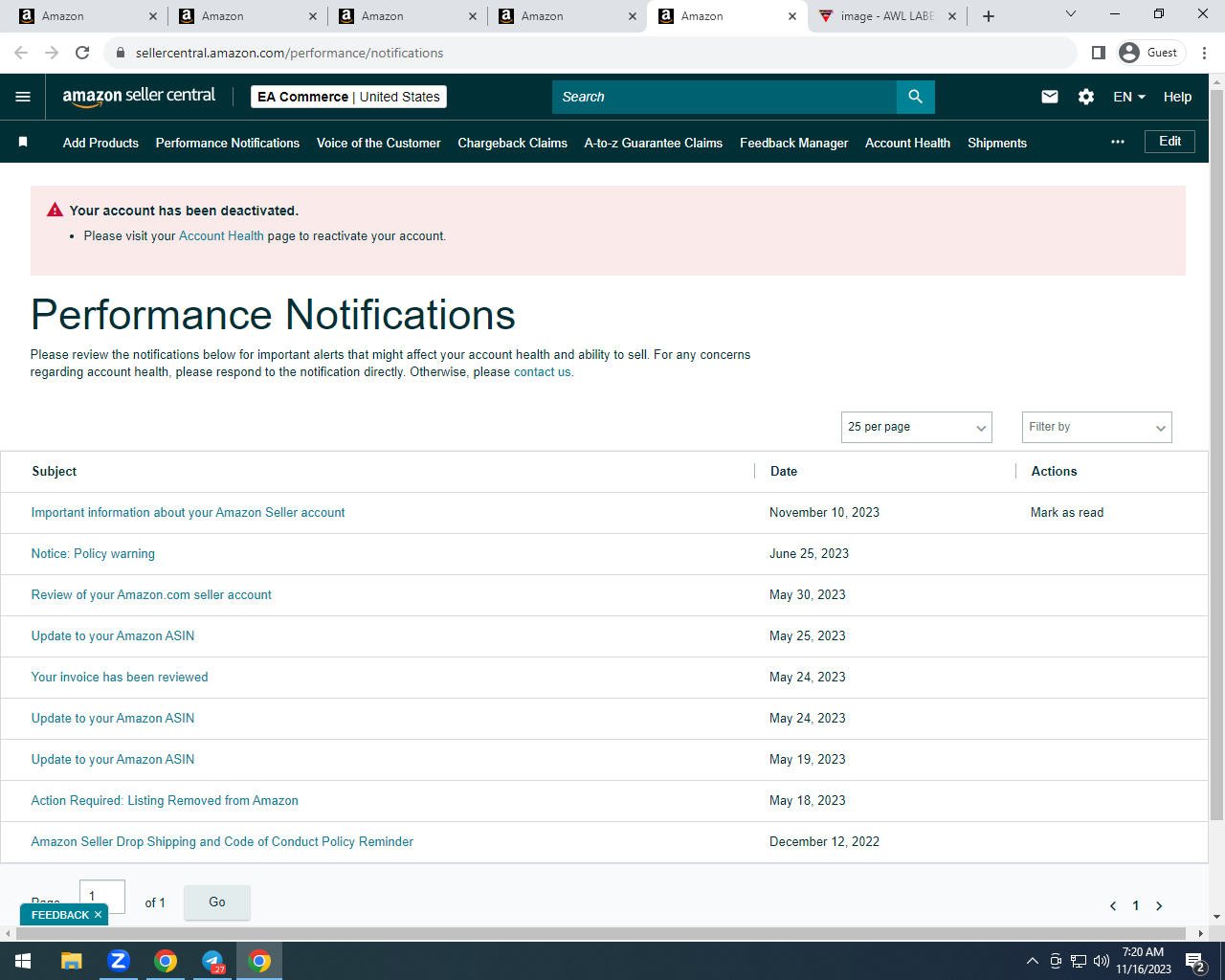This screenshot has height=980, width=1225.
Task: Click the FEEDBACK button
Action: click(x=59, y=915)
